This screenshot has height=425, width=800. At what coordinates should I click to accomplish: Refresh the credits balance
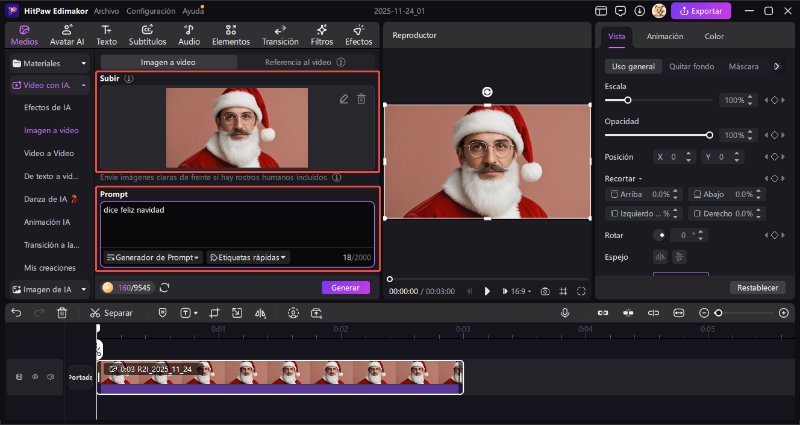[164, 288]
